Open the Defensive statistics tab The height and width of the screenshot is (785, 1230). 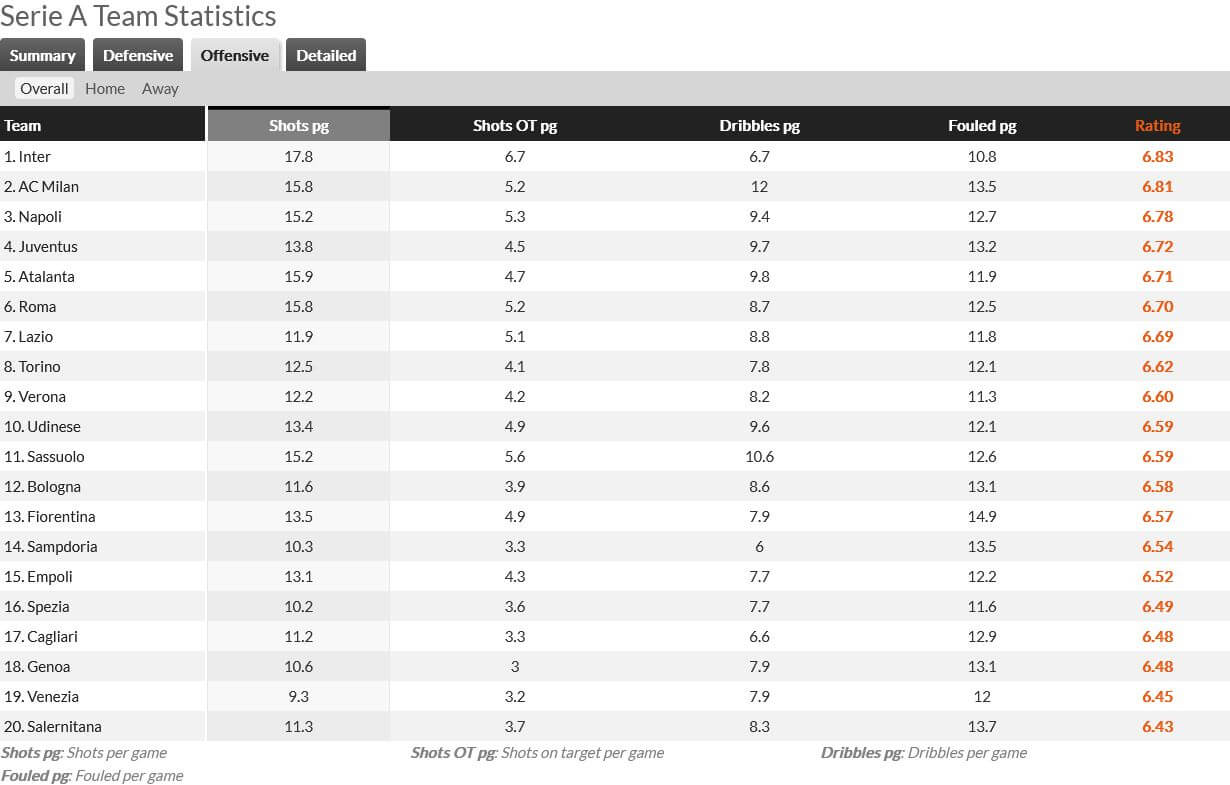tap(138, 56)
